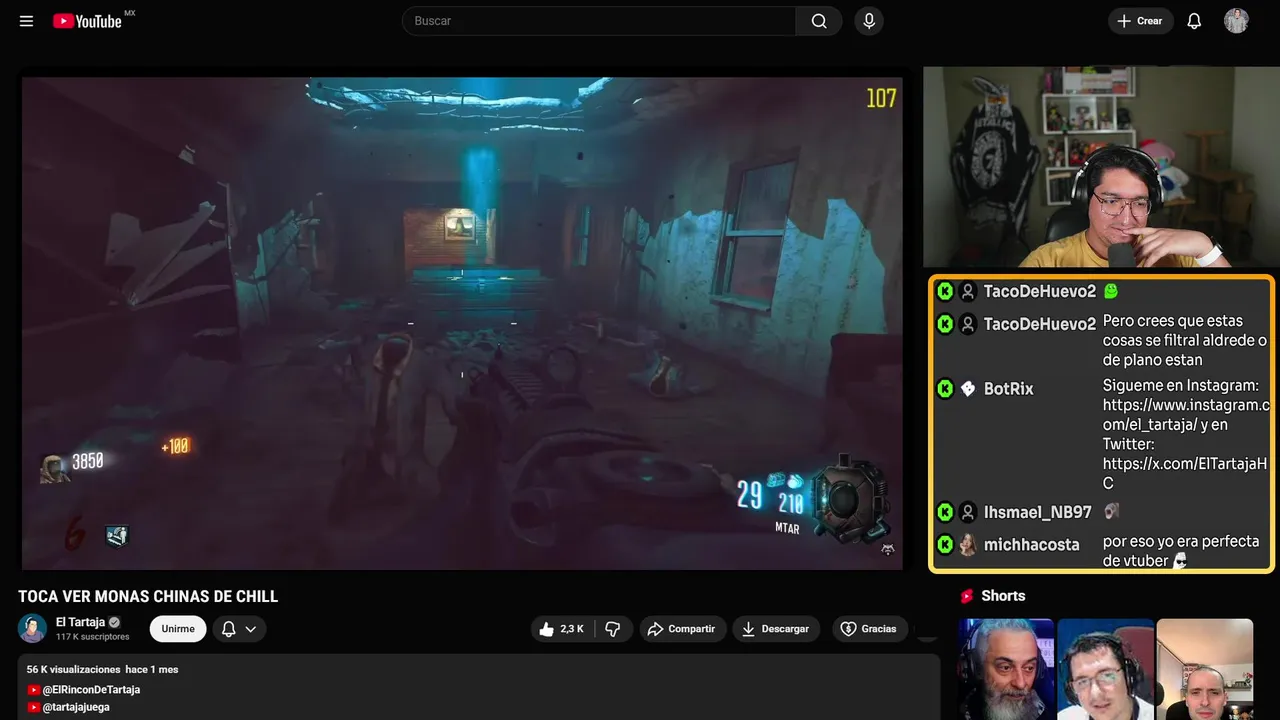Click the Gracias thanks button

click(x=869, y=629)
